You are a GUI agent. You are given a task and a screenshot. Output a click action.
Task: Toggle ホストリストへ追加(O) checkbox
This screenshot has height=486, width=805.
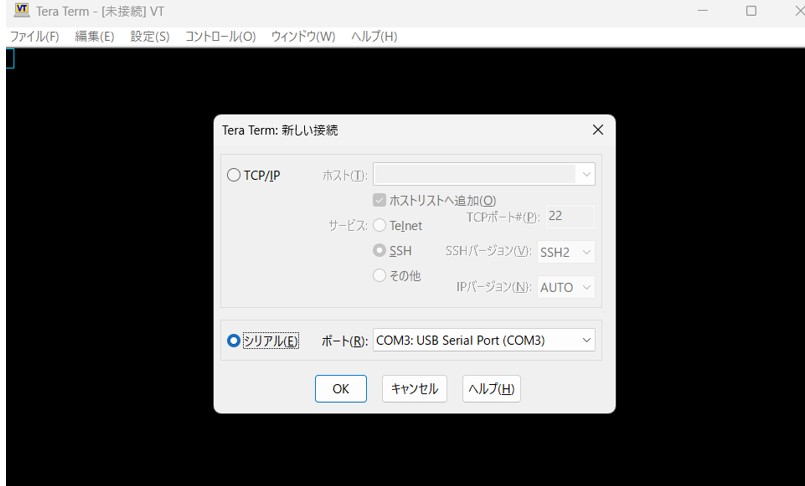click(379, 200)
